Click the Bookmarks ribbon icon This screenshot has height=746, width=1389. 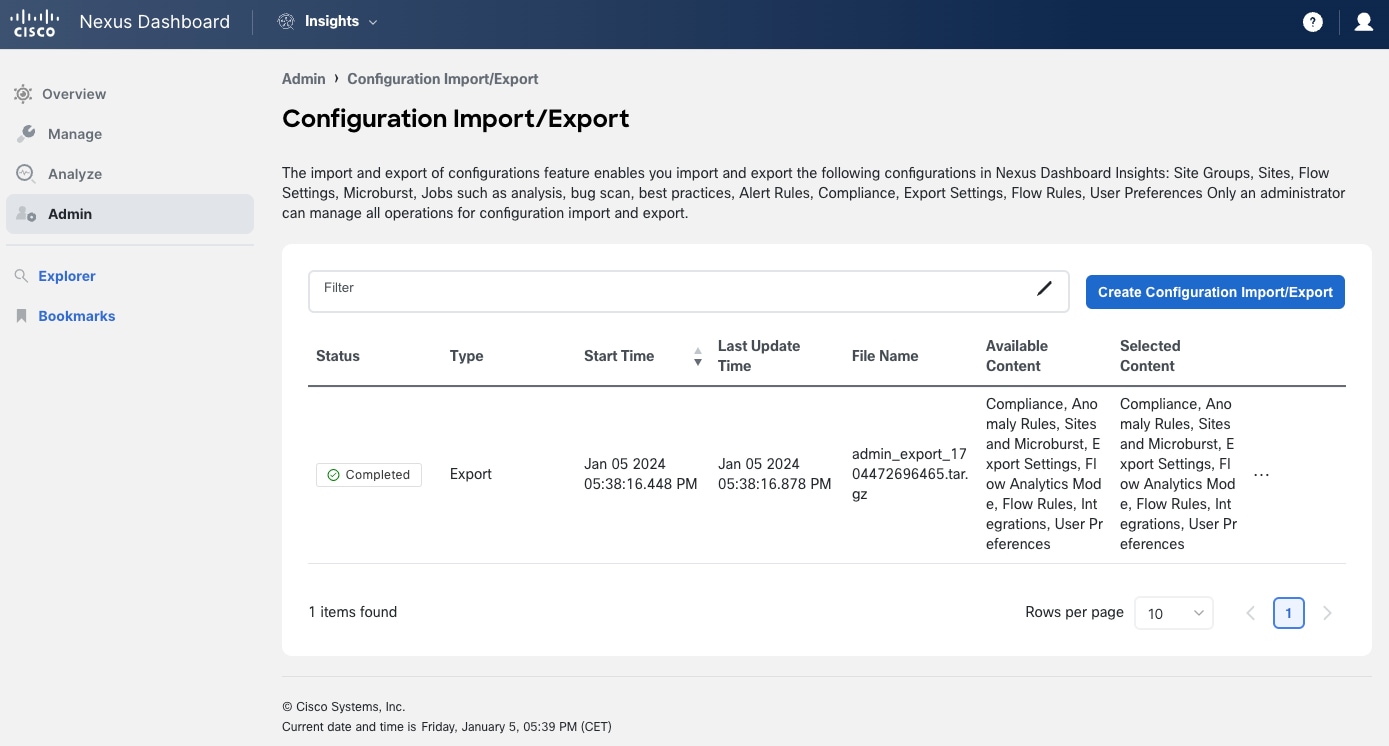21,316
